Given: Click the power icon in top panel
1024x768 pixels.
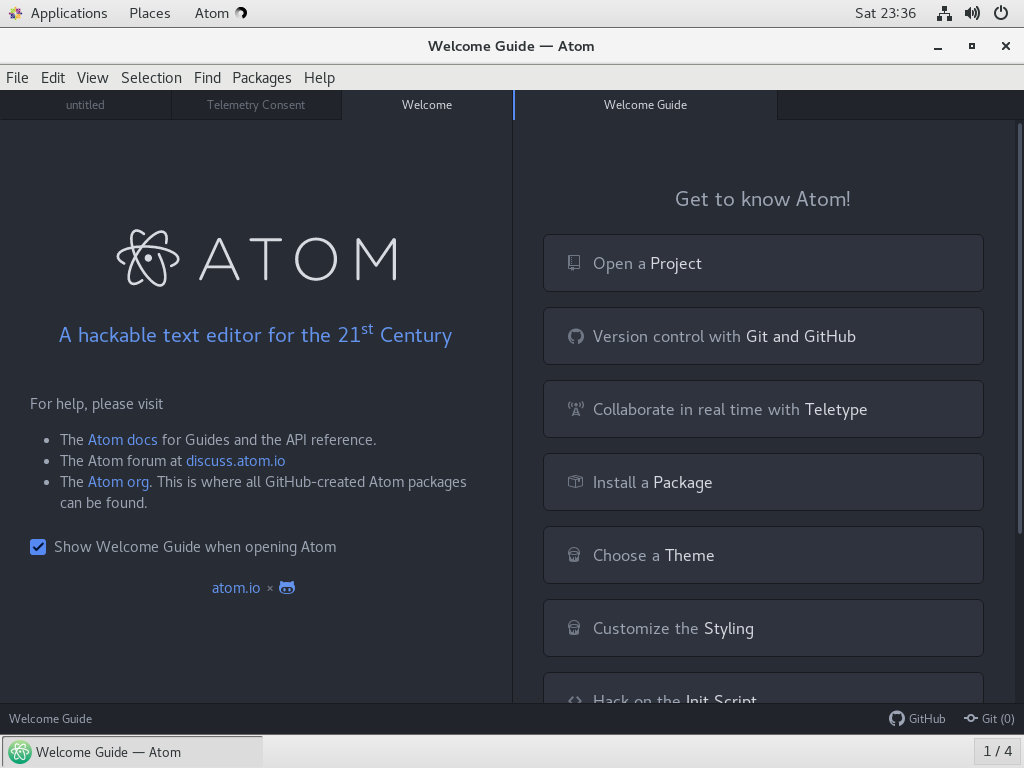Looking at the screenshot, I should click(x=1000, y=13).
